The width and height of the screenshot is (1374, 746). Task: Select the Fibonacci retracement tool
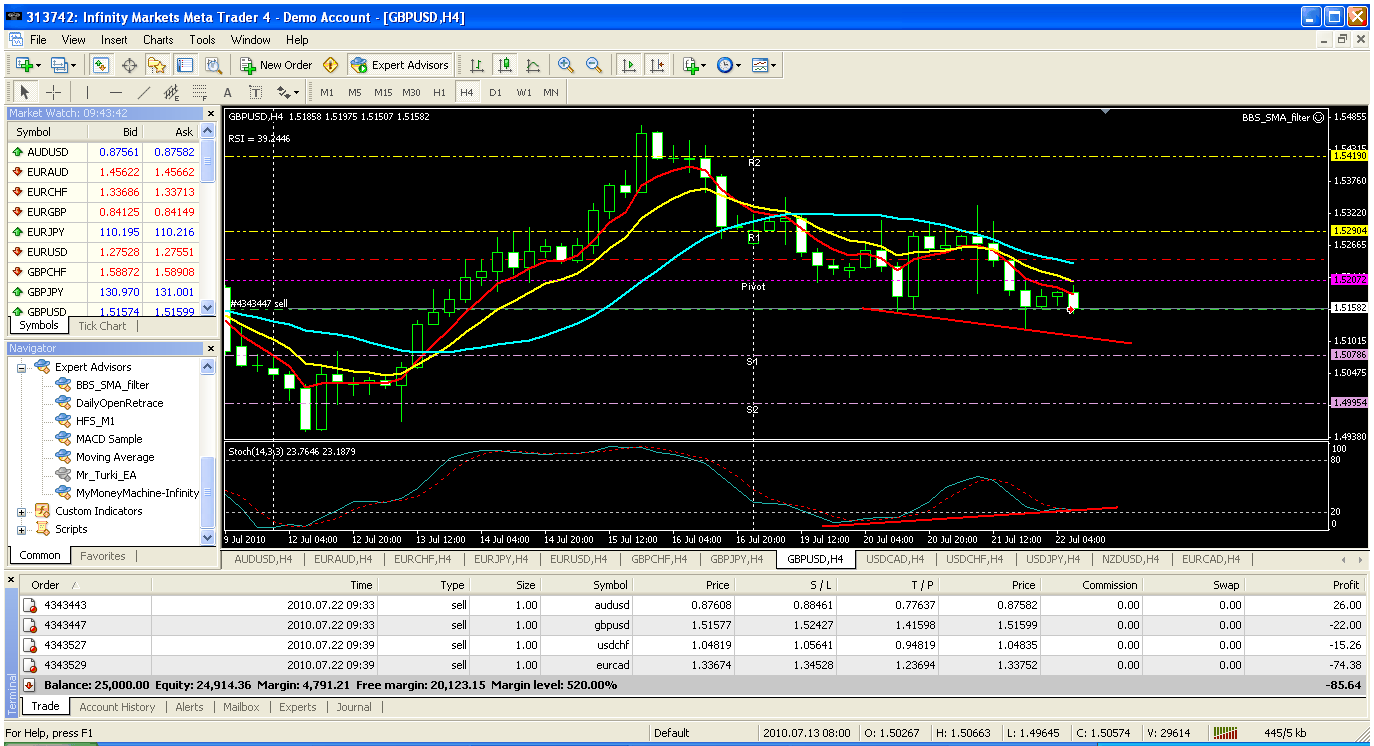pos(199,92)
